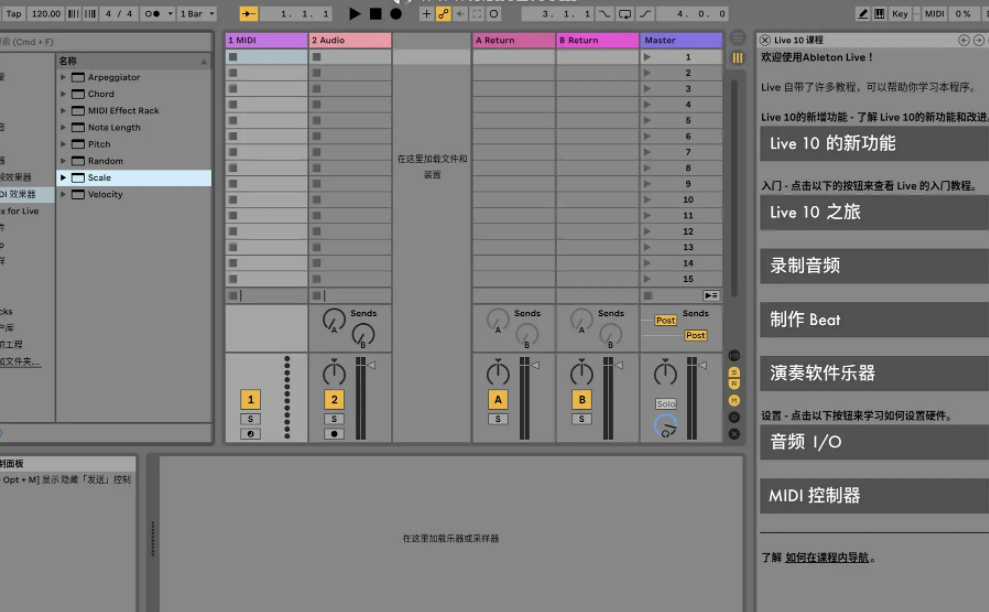Viewport: 989px width, 612px height.
Task: Open metronome settings dropdown arrow
Action: pos(170,13)
